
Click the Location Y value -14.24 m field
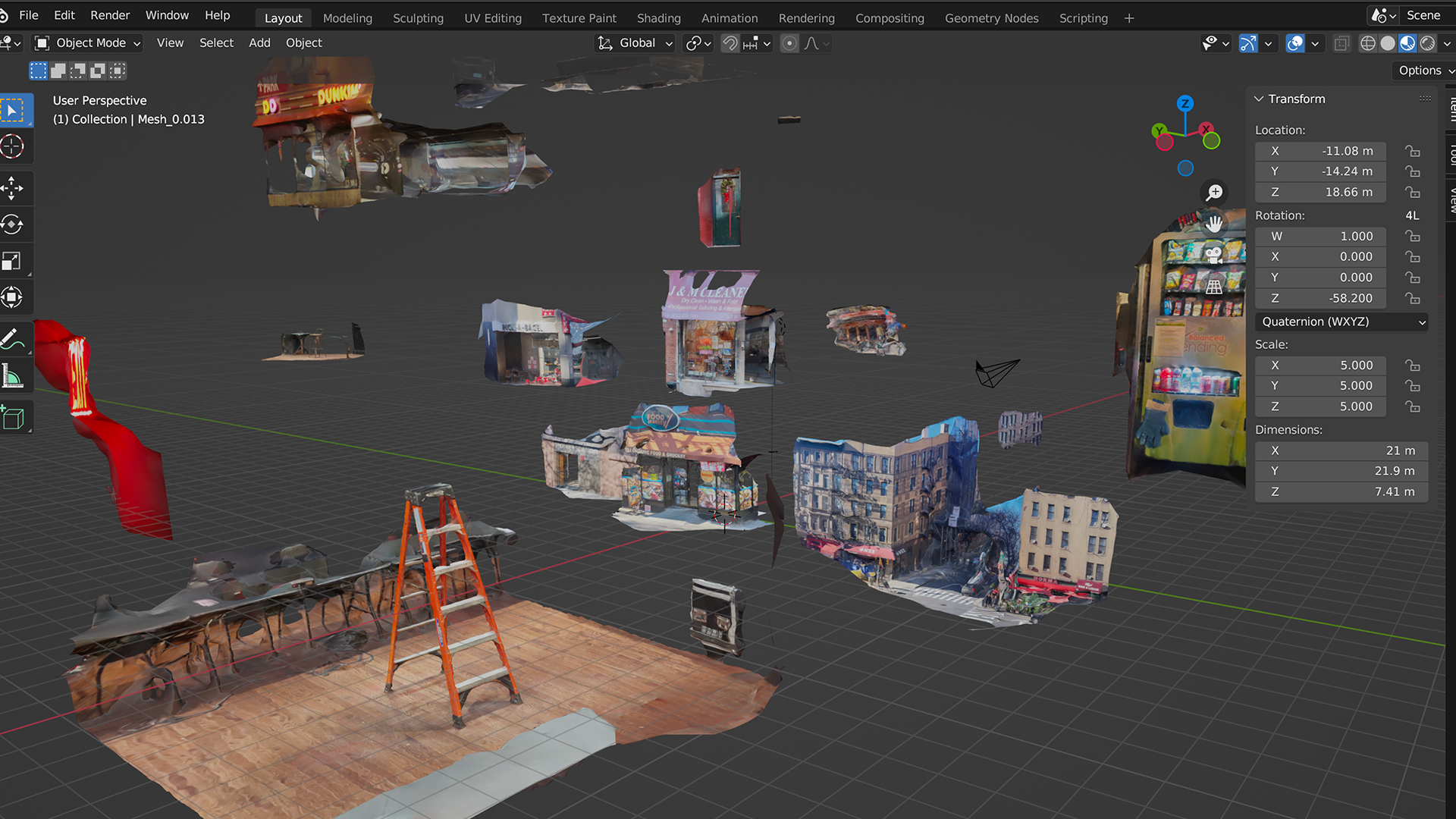[x=1320, y=171]
